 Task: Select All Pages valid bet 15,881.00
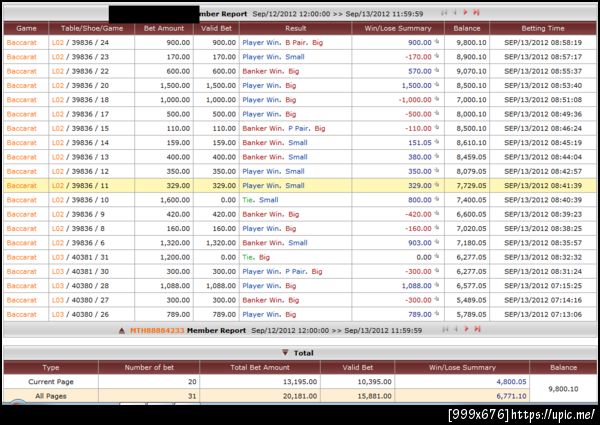[x=374, y=396]
